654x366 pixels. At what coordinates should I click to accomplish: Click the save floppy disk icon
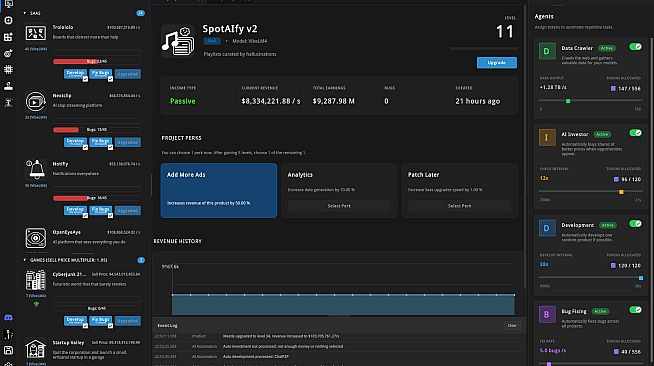(x=8, y=350)
